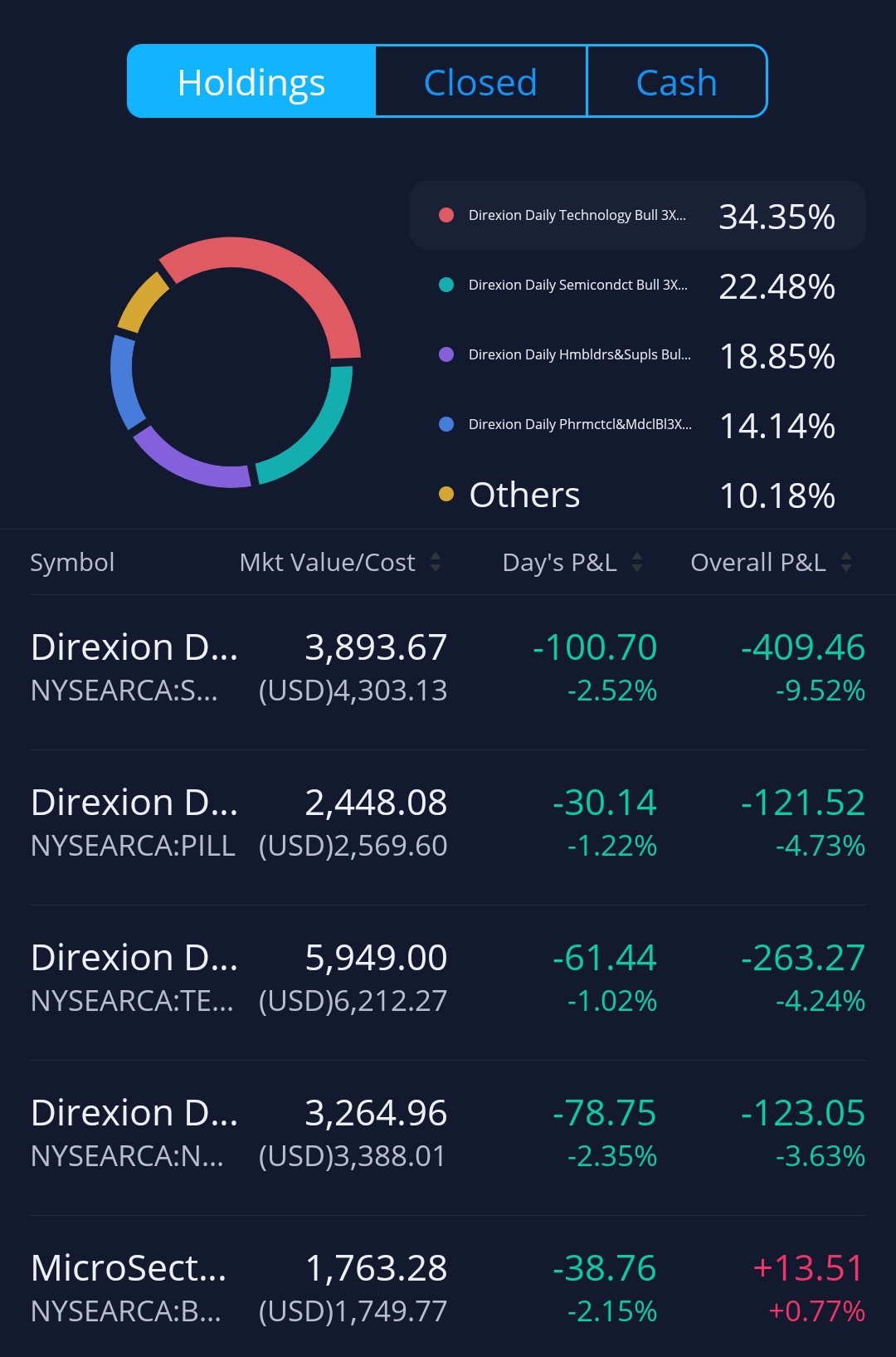Select Direxion Daily Technology Bull 3X legend entry

click(637, 215)
